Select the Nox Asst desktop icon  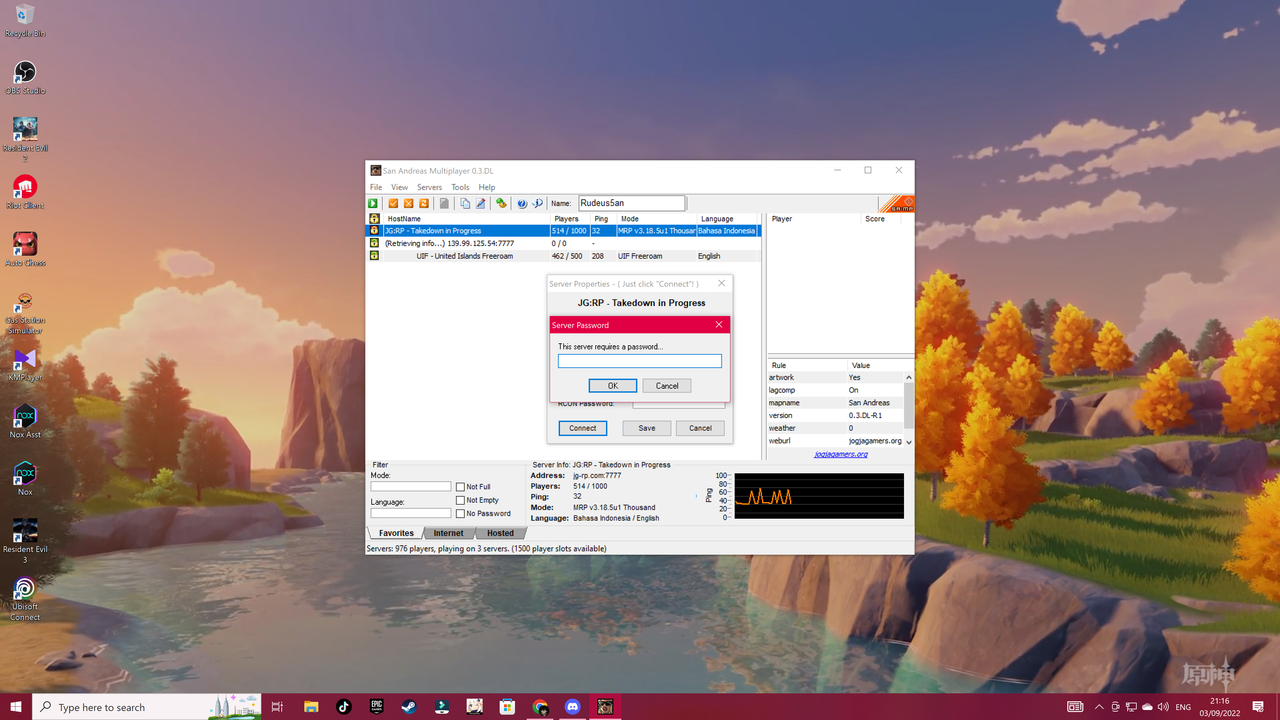point(25,421)
